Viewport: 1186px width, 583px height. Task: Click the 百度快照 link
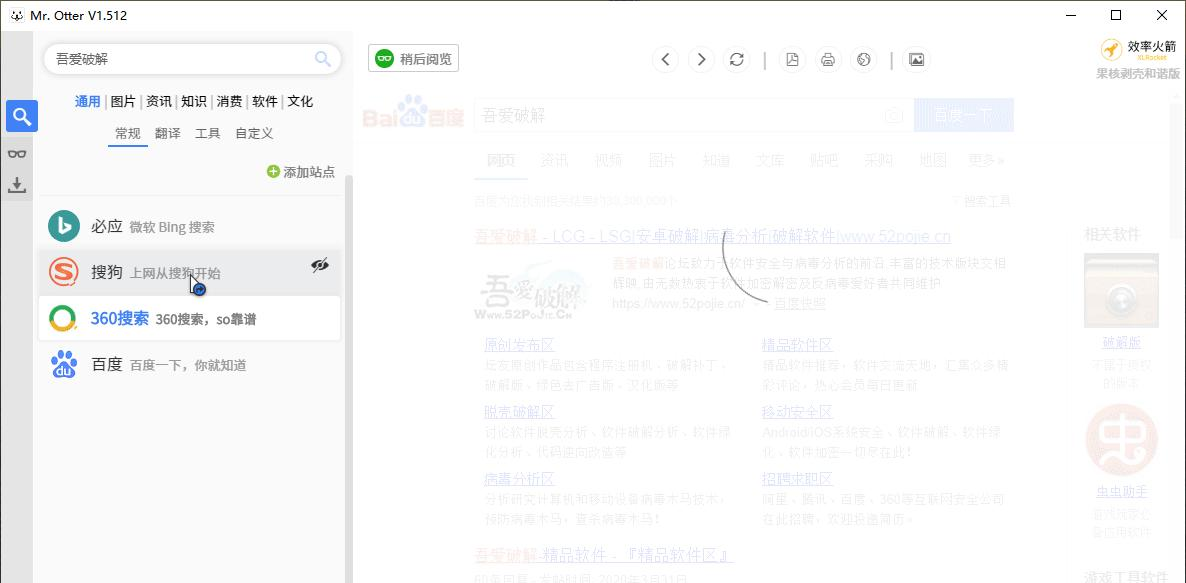pyautogui.click(x=799, y=303)
